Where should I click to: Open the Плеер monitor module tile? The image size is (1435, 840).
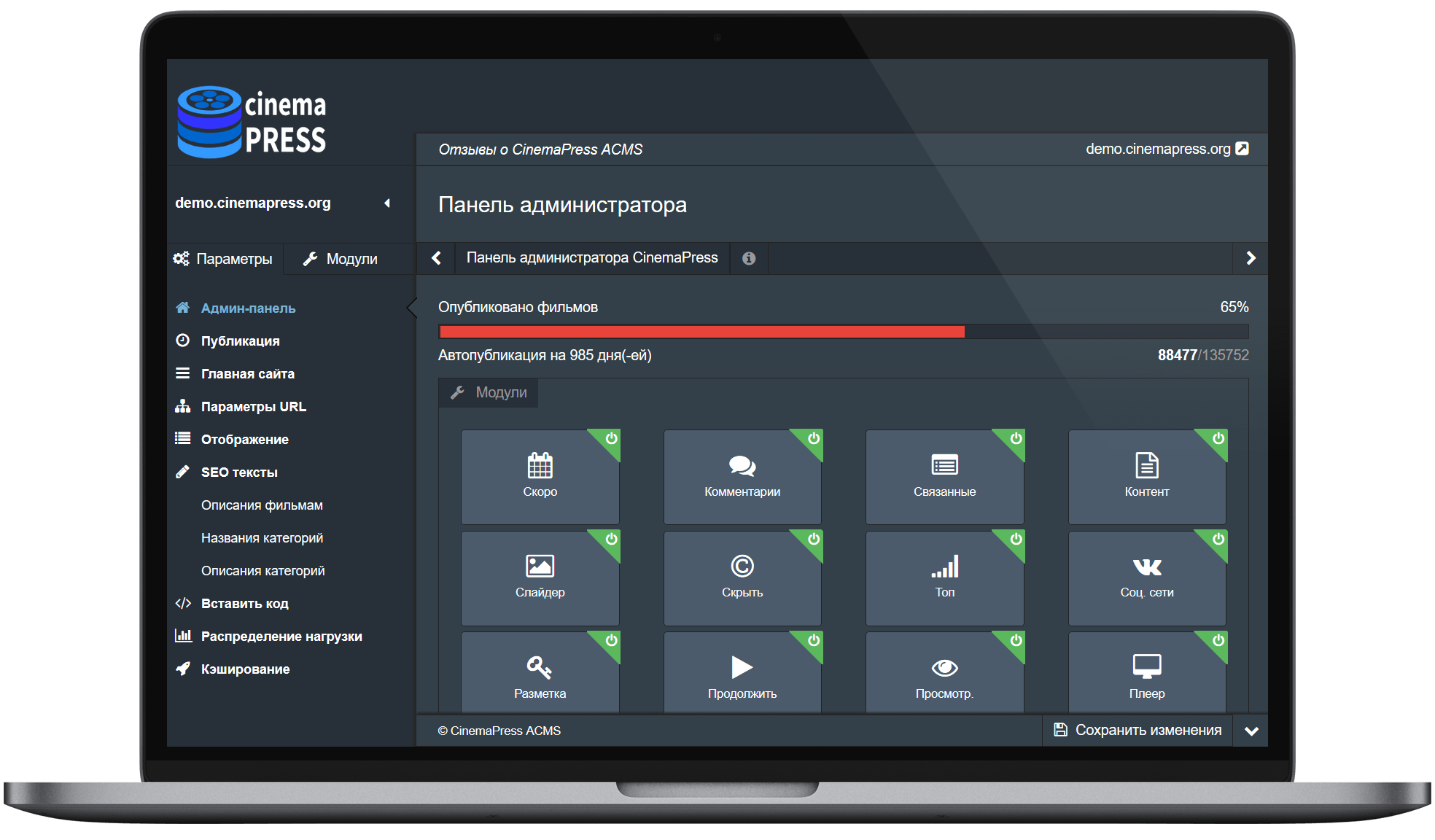point(1147,672)
